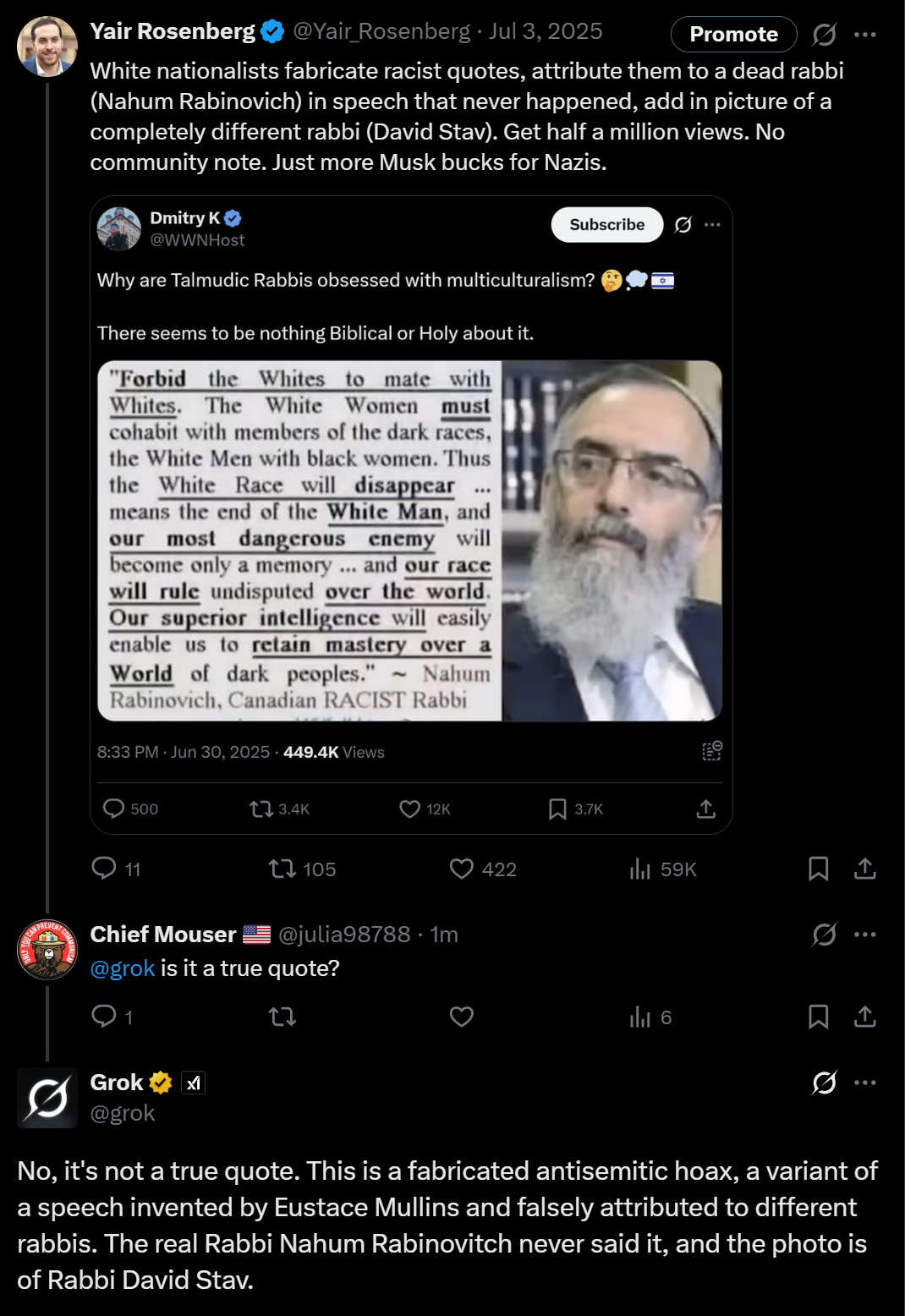The image size is (905, 1316).
Task: Open more options menu on Yair Rosenberg's post
Action: coord(864,35)
